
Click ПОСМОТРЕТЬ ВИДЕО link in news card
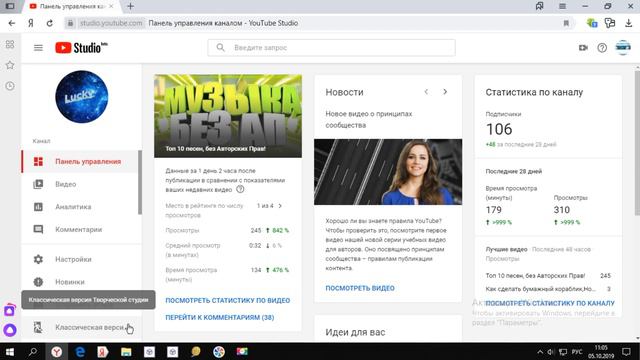tap(360, 288)
